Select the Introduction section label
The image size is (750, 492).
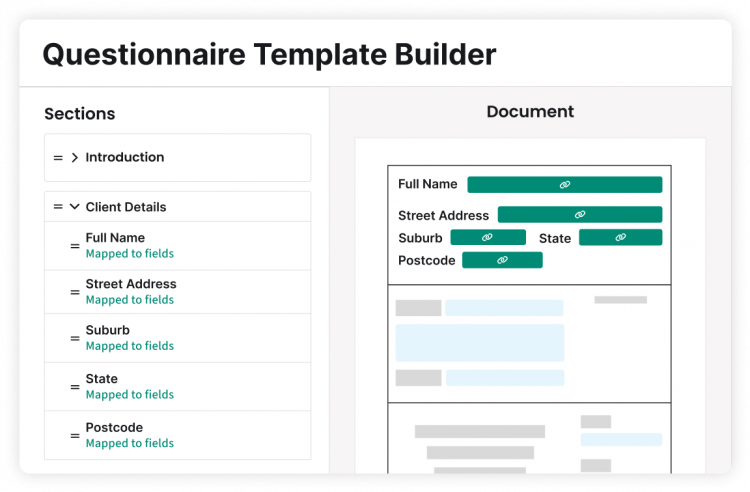pyautogui.click(x=125, y=157)
